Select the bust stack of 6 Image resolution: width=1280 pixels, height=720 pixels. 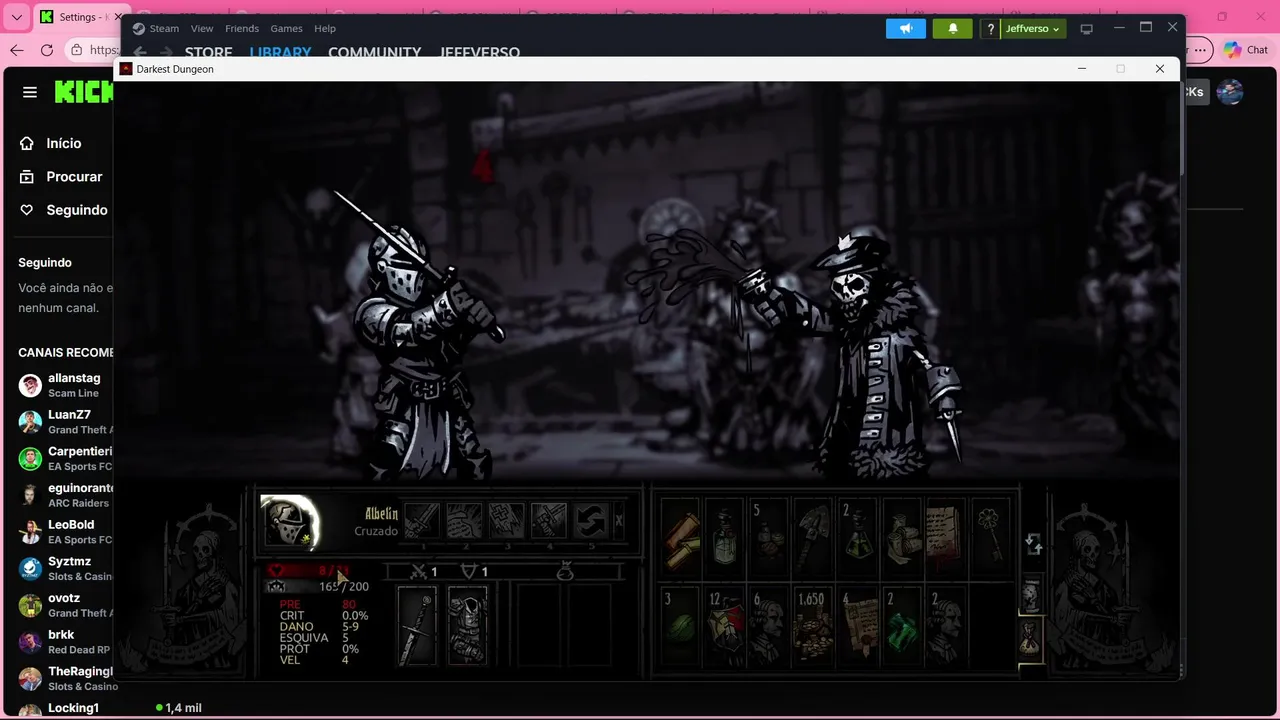[769, 626]
